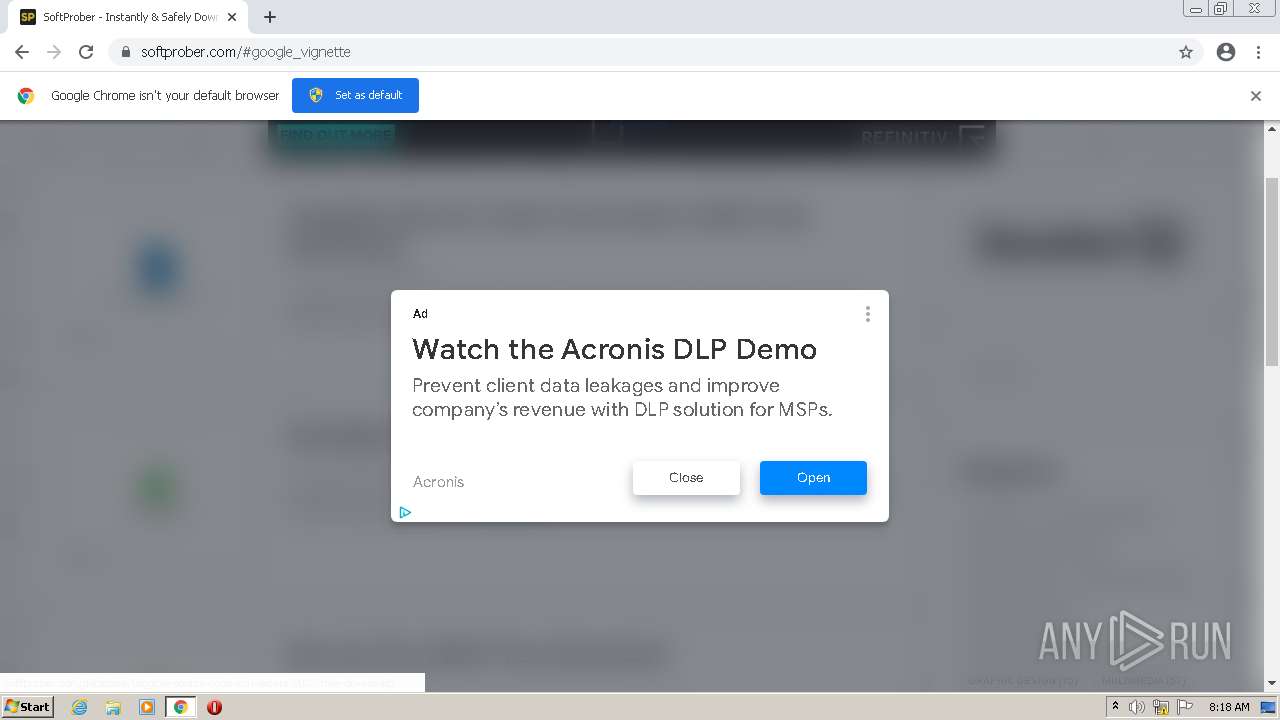This screenshot has width=1280, height=720.
Task: Open the Chrome profile avatar menu
Action: click(1226, 52)
